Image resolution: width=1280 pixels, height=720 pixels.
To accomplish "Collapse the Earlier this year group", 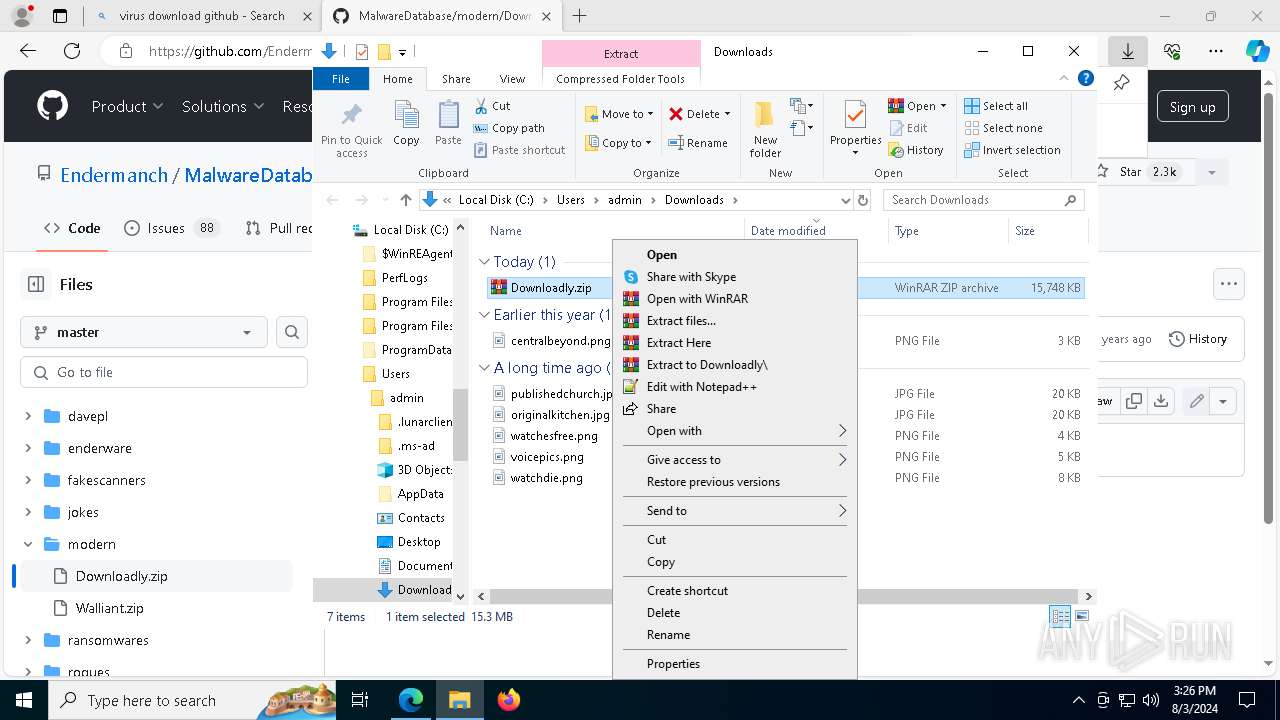I will click(x=484, y=315).
